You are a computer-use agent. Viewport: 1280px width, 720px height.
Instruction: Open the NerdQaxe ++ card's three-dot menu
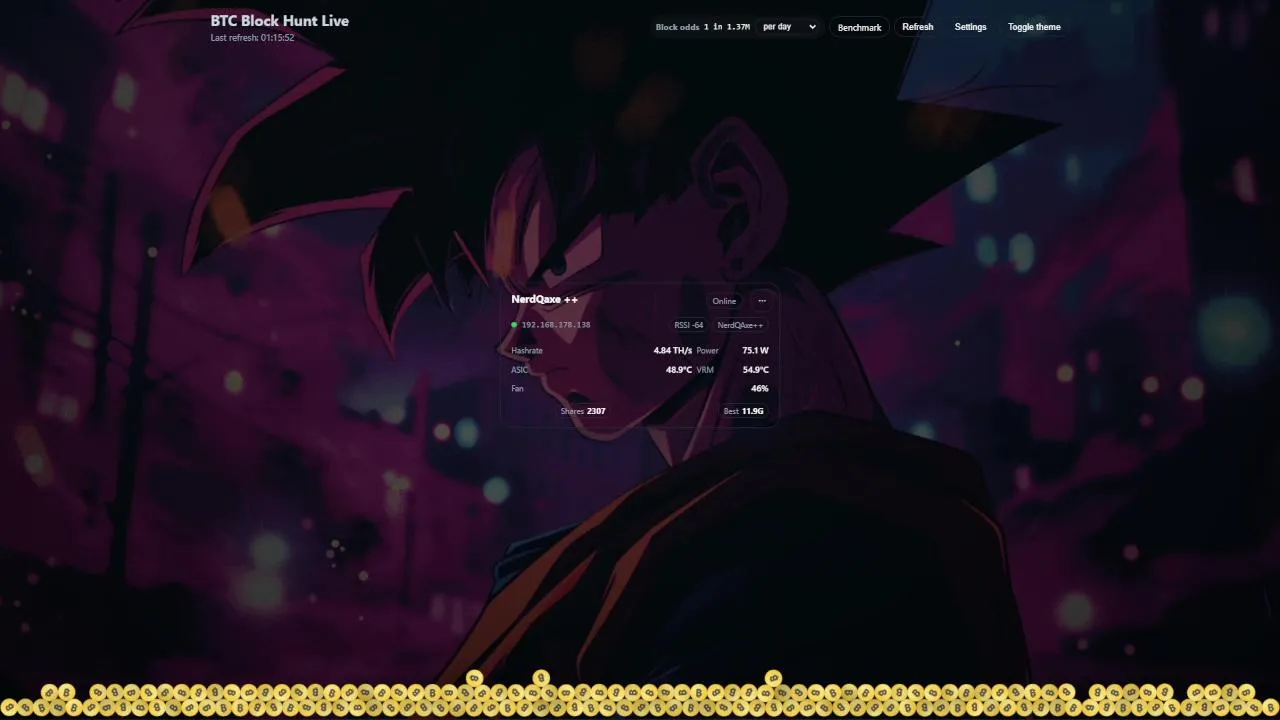(x=762, y=301)
